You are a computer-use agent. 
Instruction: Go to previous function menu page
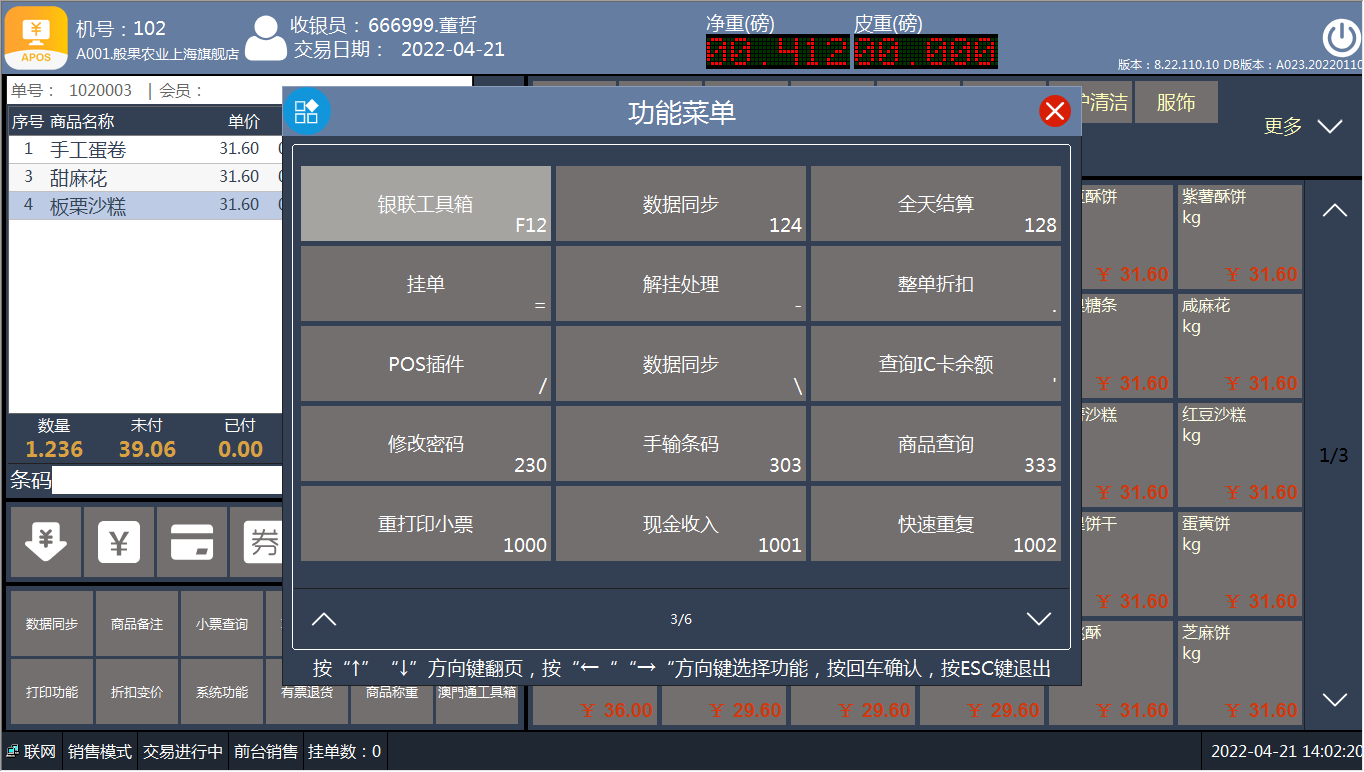click(324, 619)
